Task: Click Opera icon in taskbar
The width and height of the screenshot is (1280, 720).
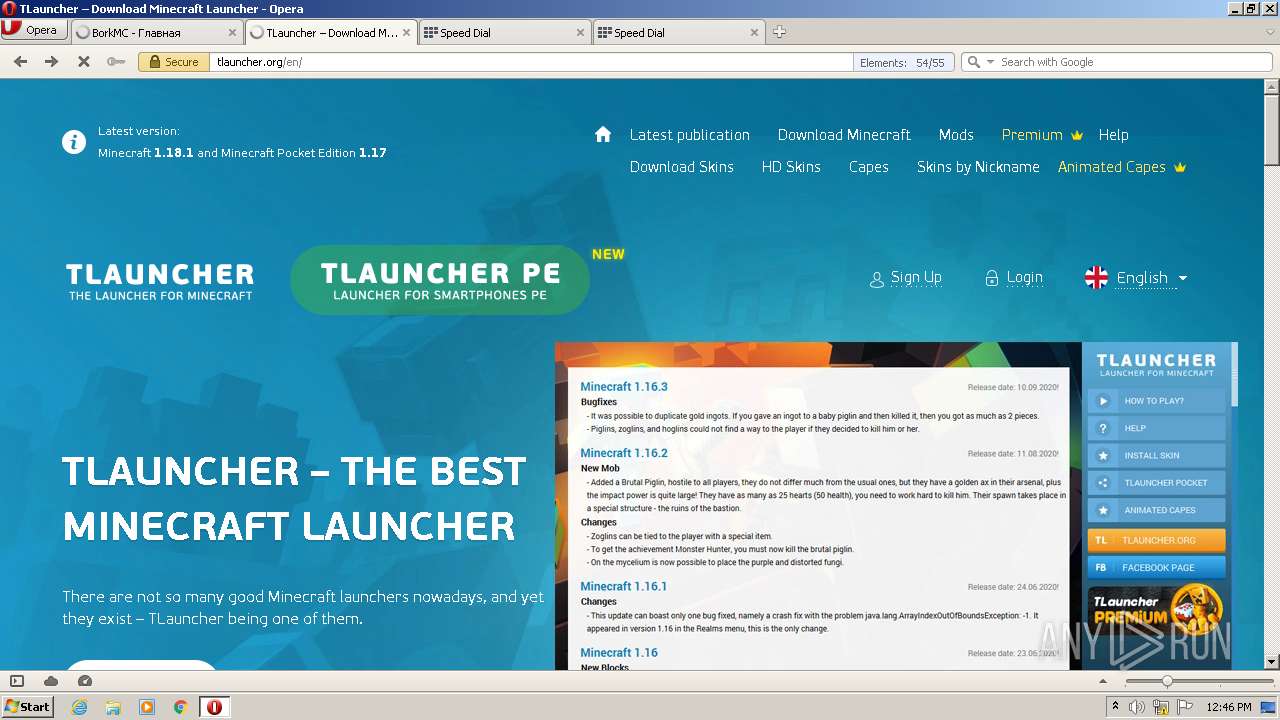Action: point(214,707)
